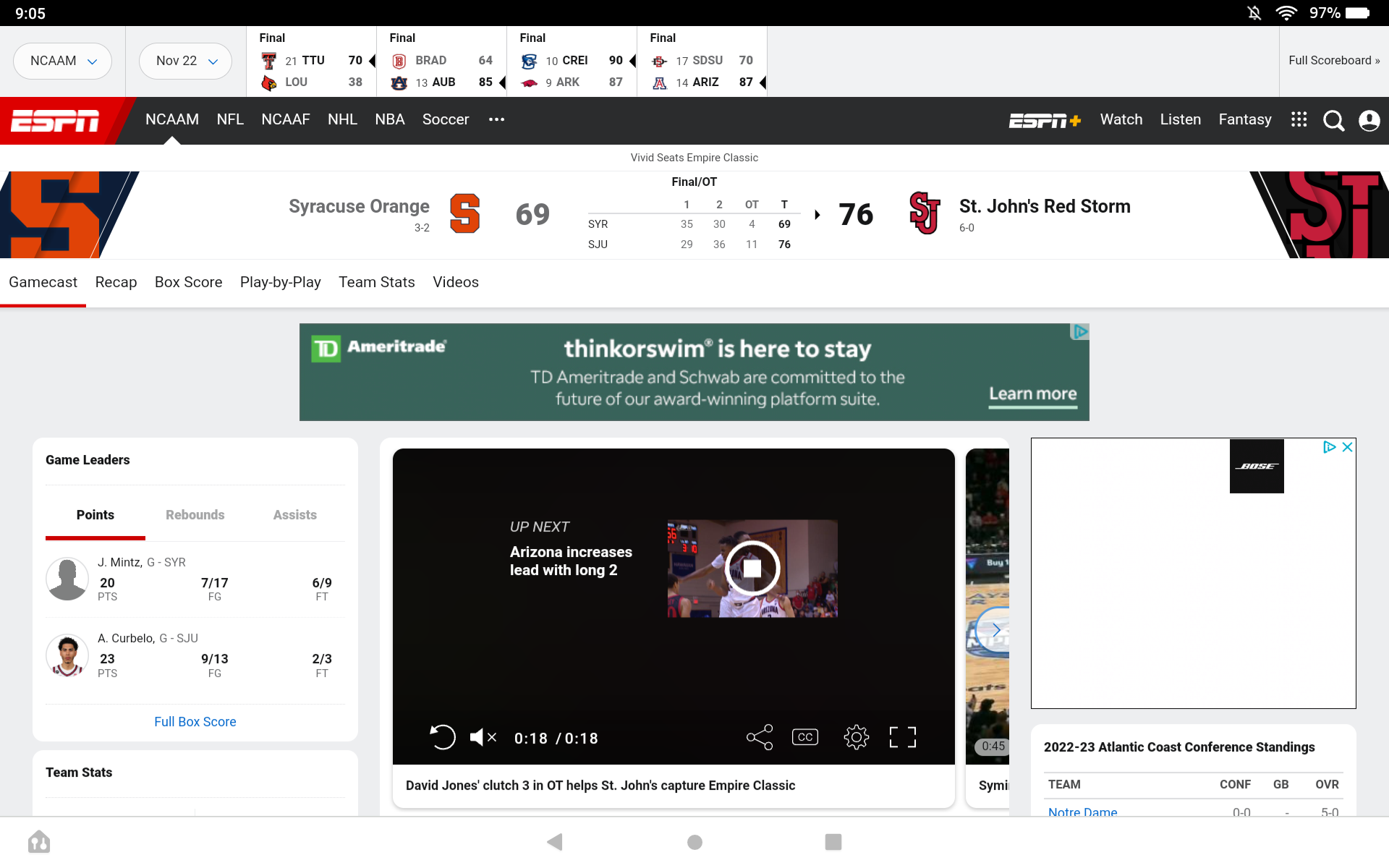Click the Syracuse Orange team name
1389x868 pixels.
coord(359,206)
